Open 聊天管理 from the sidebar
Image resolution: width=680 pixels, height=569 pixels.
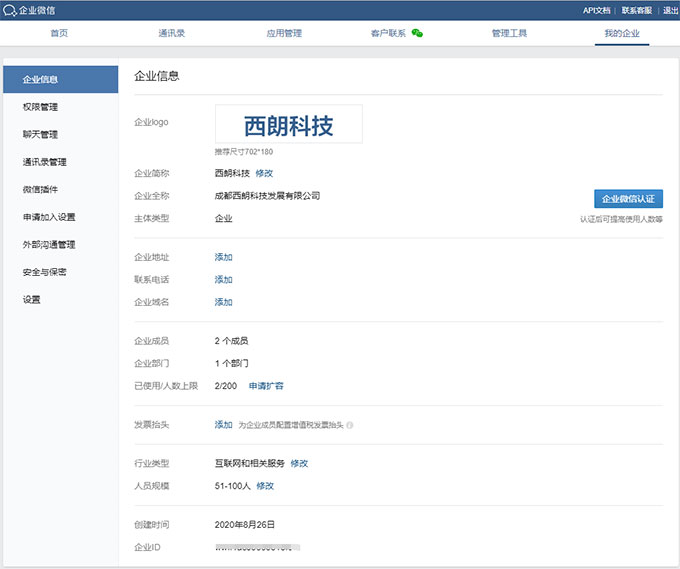coord(40,134)
